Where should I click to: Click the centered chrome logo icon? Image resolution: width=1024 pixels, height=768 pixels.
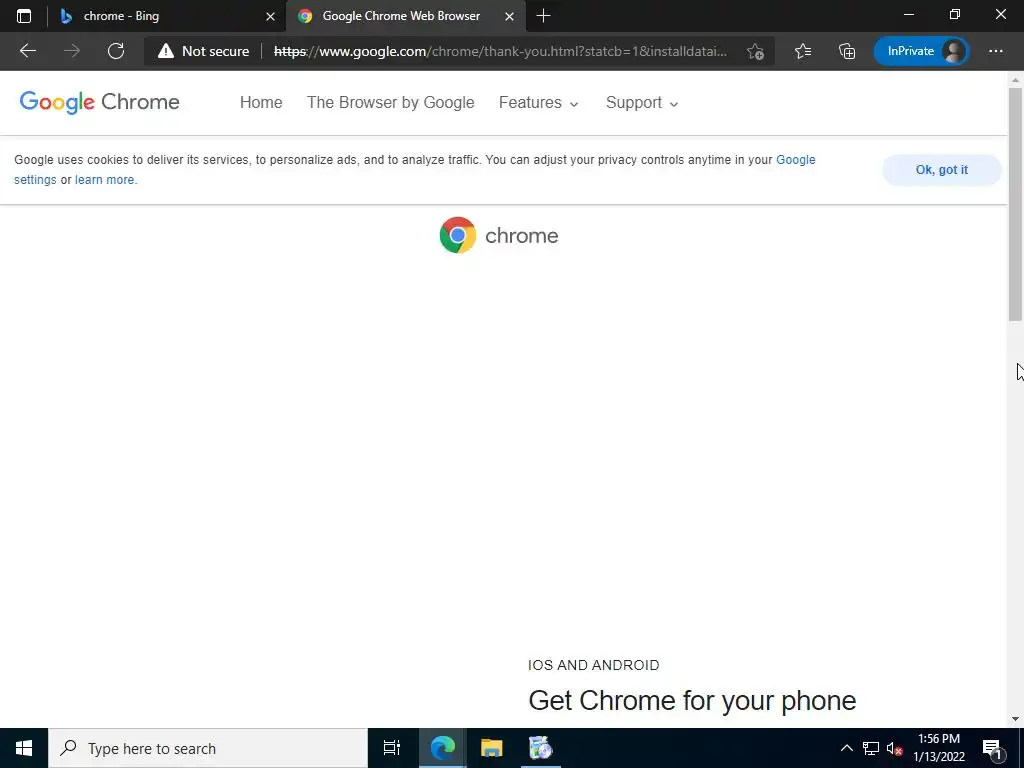[458, 235]
